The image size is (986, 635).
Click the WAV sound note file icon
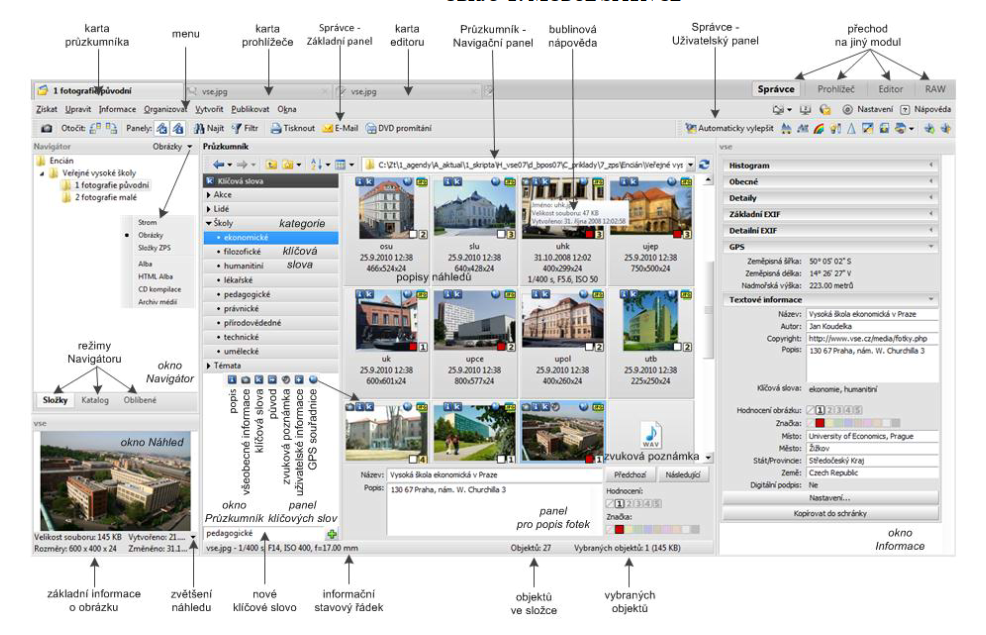pos(651,435)
